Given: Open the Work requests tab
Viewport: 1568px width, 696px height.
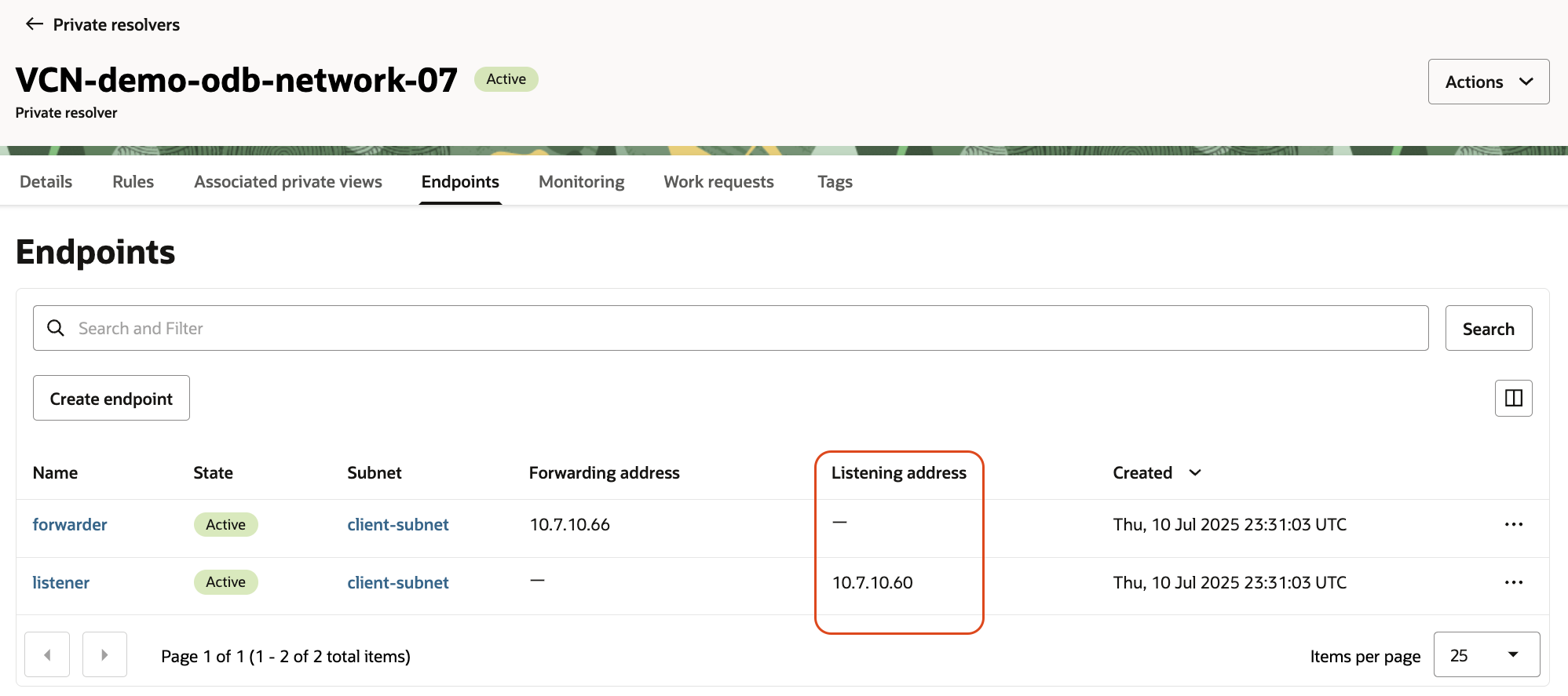Looking at the screenshot, I should (718, 182).
